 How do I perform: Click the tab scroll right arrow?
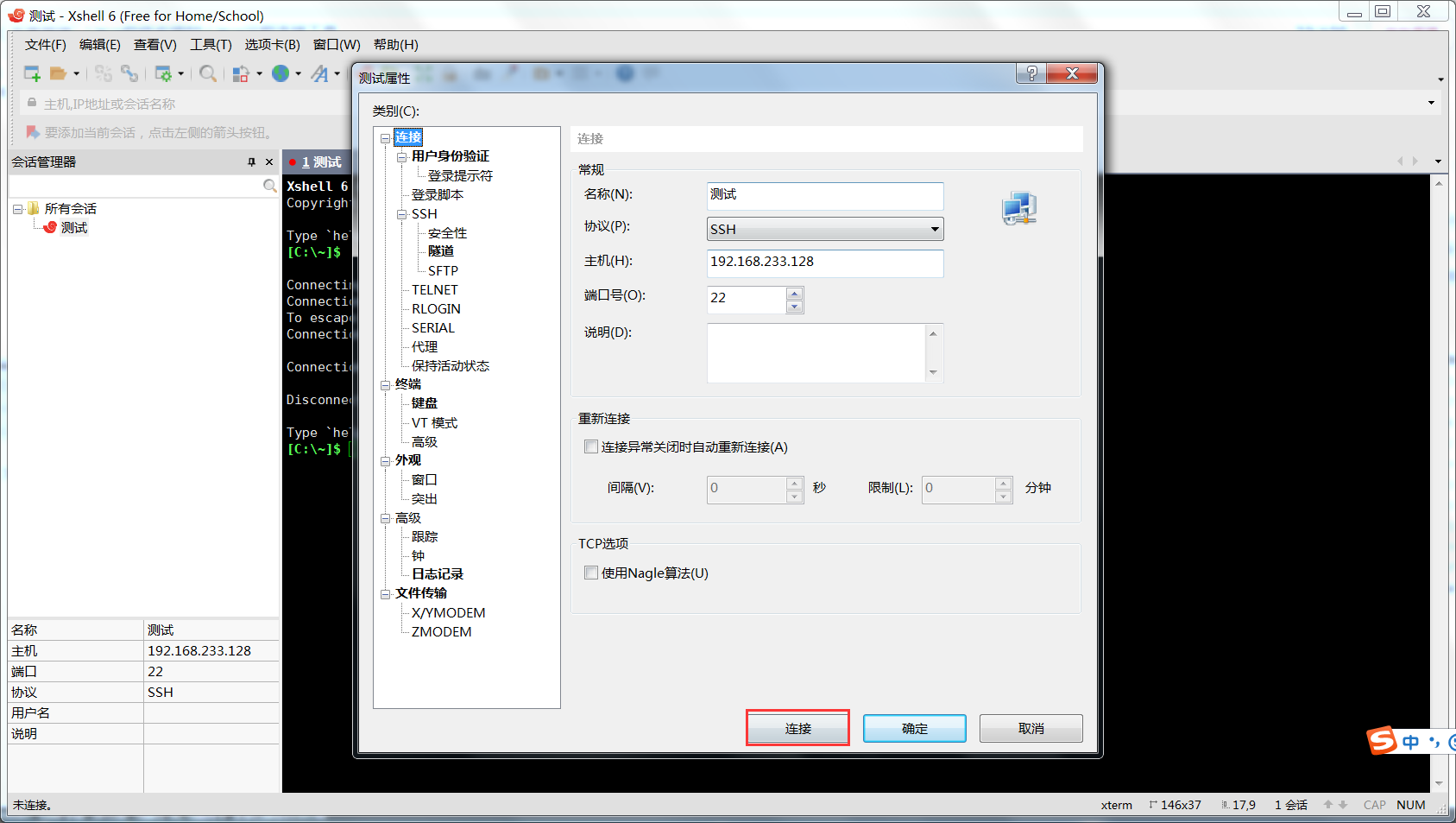pyautogui.click(x=1415, y=161)
